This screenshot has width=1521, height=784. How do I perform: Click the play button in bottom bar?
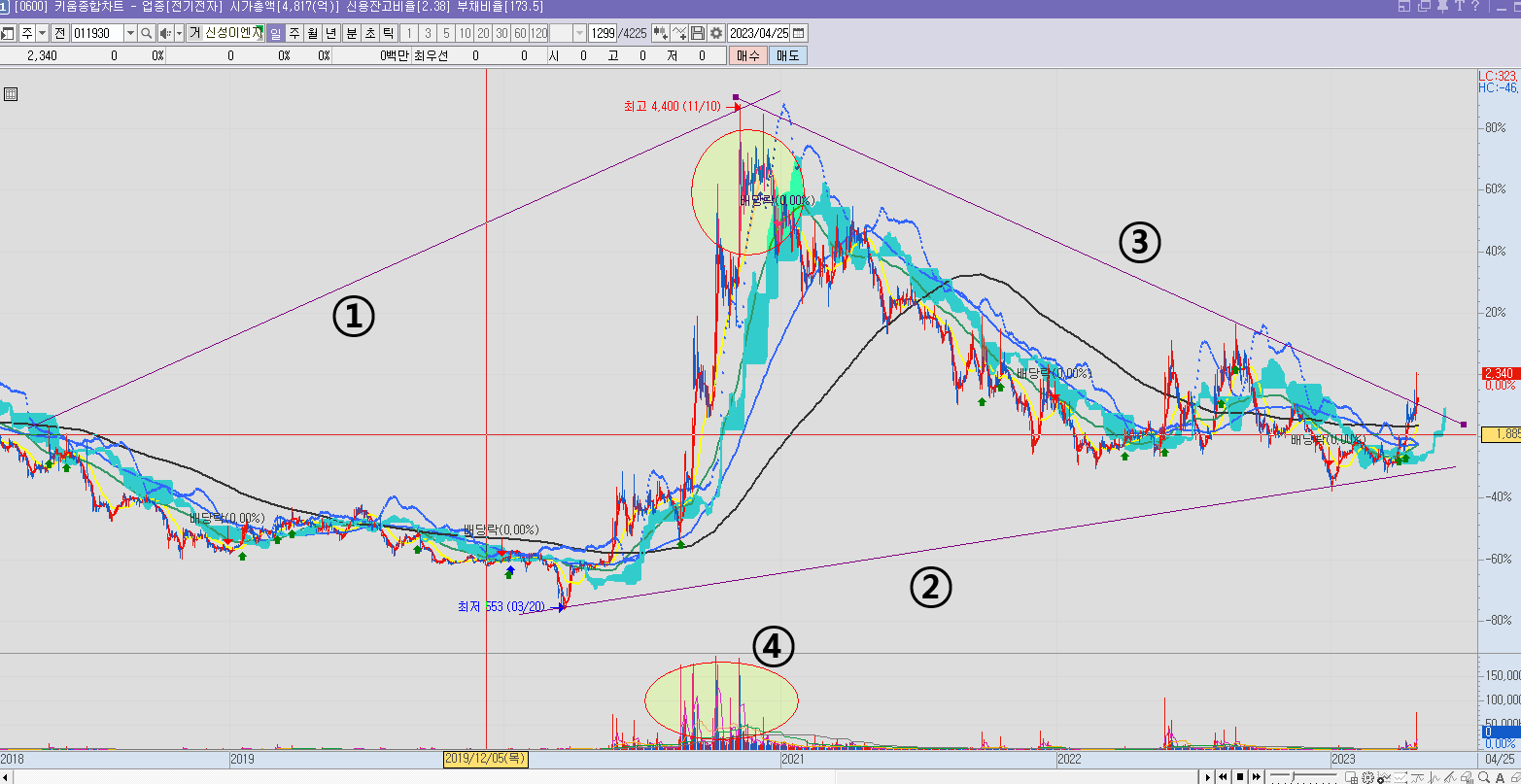1207,777
